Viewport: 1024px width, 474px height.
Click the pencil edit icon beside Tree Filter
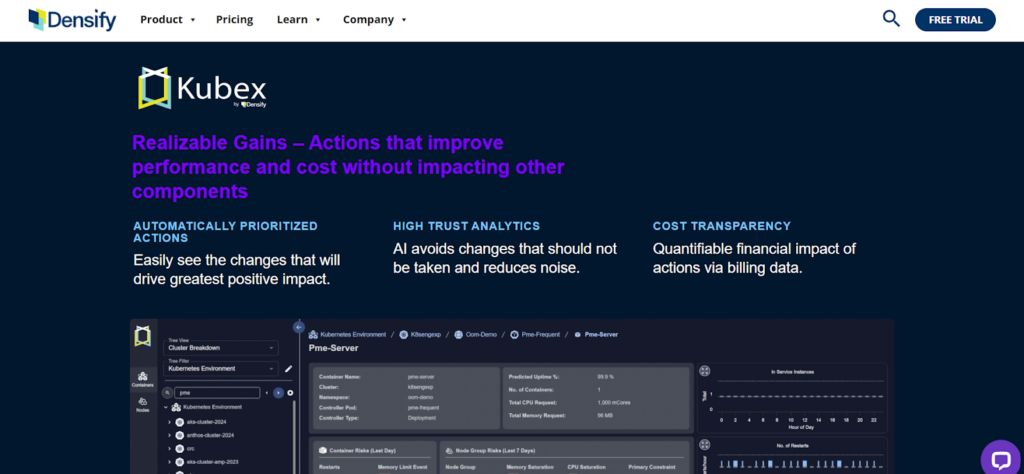(x=289, y=368)
